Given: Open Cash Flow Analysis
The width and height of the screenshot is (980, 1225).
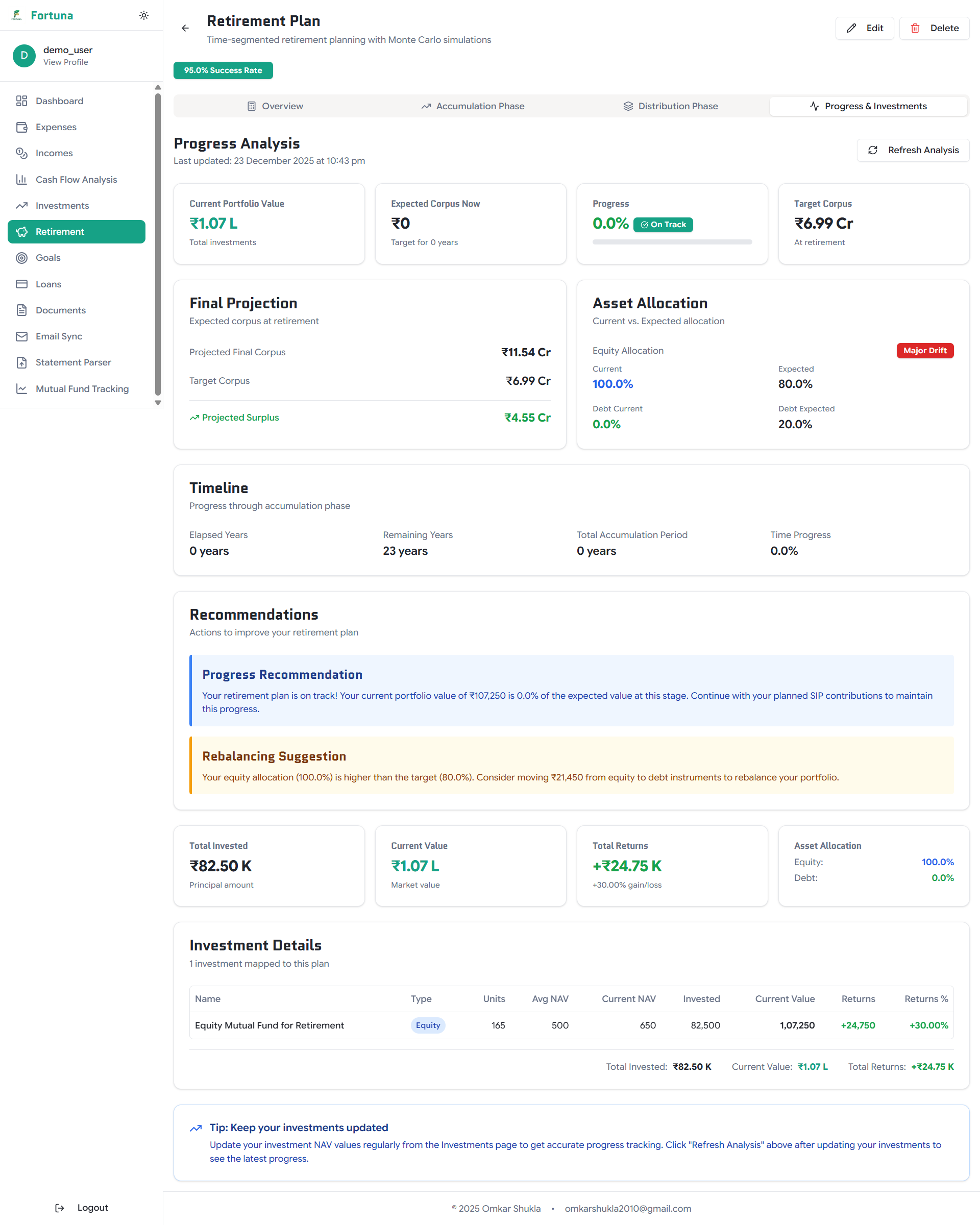Looking at the screenshot, I should click(x=76, y=179).
